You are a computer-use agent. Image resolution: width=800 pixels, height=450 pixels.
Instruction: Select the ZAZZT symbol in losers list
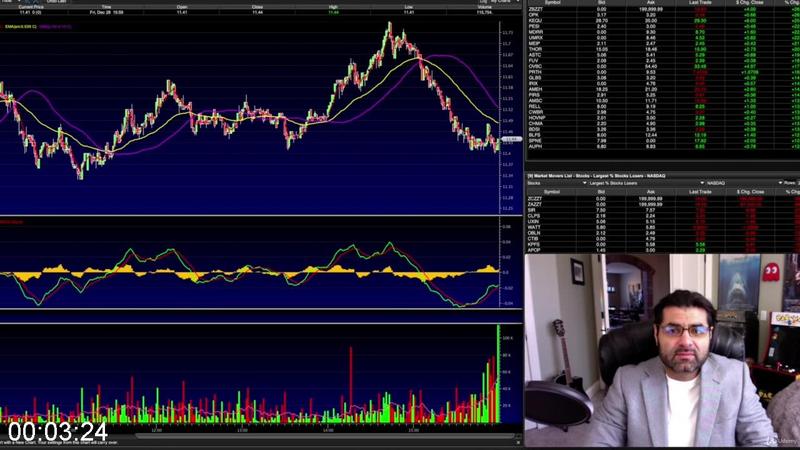pos(535,204)
